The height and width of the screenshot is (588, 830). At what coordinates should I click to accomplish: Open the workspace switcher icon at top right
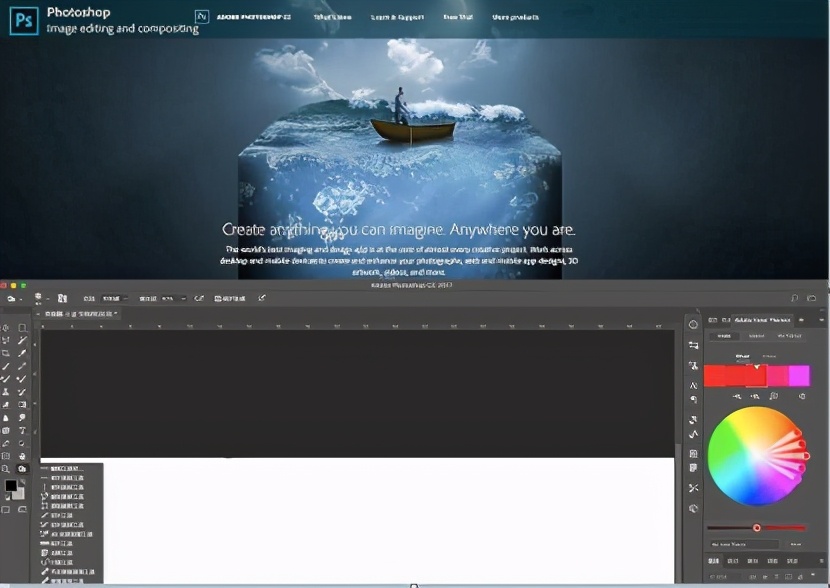[815, 298]
